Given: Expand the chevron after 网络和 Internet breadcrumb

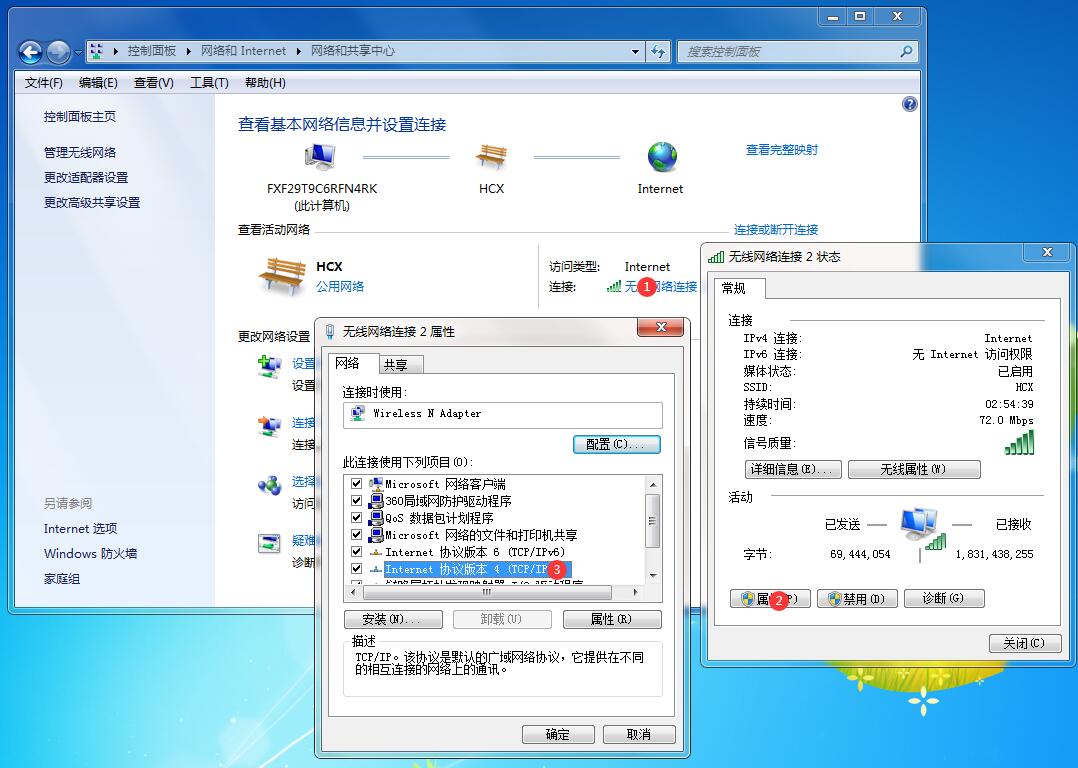Looking at the screenshot, I should tap(296, 51).
